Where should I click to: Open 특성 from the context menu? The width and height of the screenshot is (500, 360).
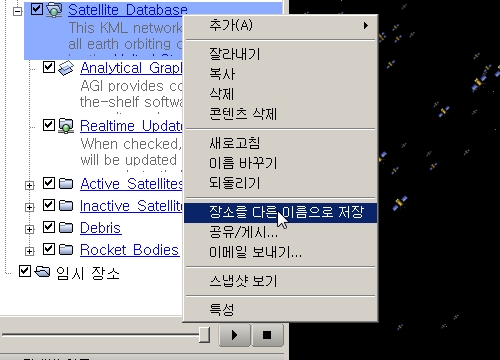[x=280, y=310]
